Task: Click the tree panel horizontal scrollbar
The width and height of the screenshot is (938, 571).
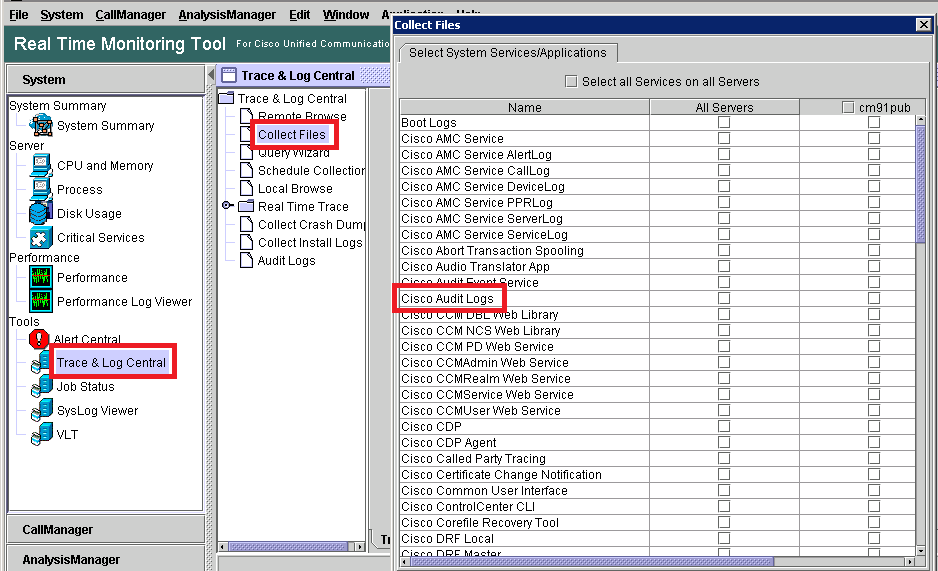Action: (x=288, y=546)
